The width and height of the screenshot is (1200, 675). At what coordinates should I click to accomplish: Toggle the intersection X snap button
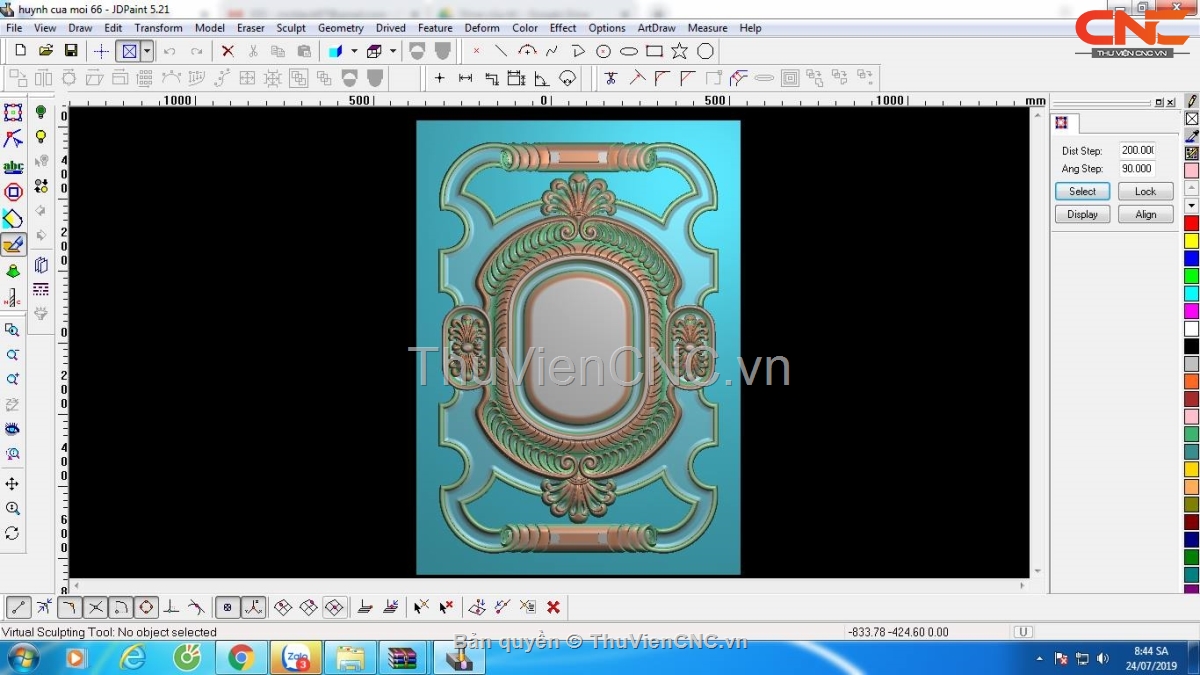95,607
